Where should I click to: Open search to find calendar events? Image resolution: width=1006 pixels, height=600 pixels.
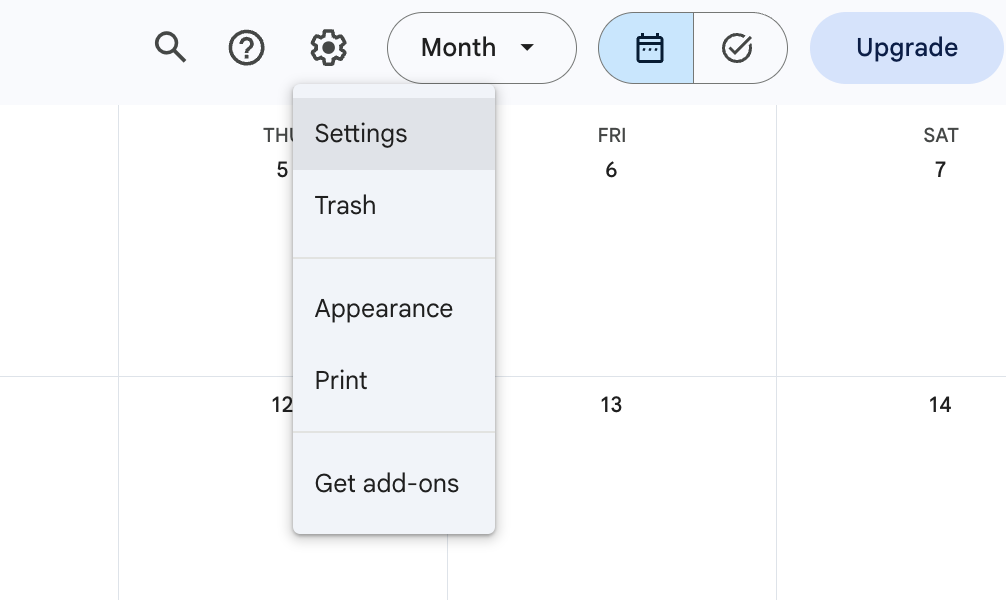pyautogui.click(x=170, y=47)
